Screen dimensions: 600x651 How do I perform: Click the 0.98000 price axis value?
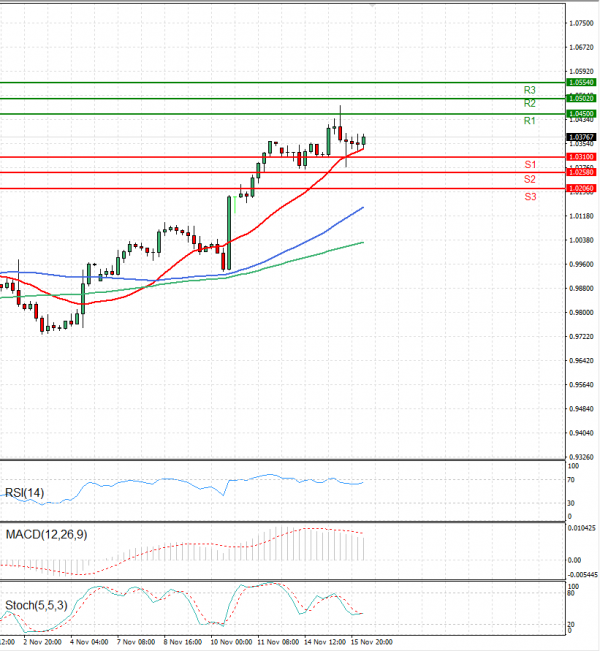pos(581,312)
